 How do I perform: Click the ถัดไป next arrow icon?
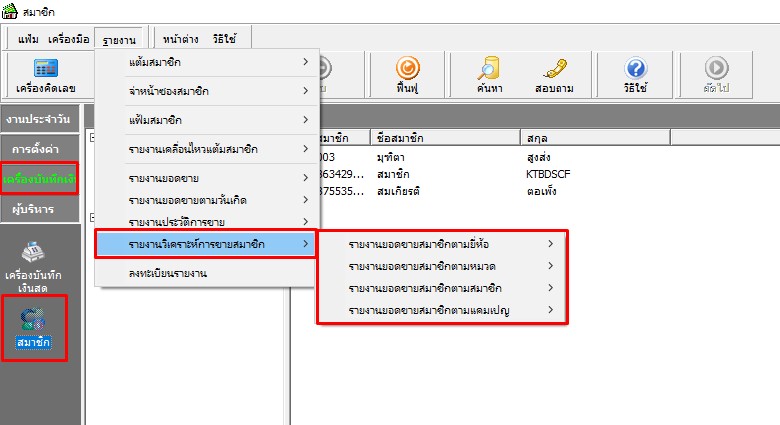click(x=715, y=76)
